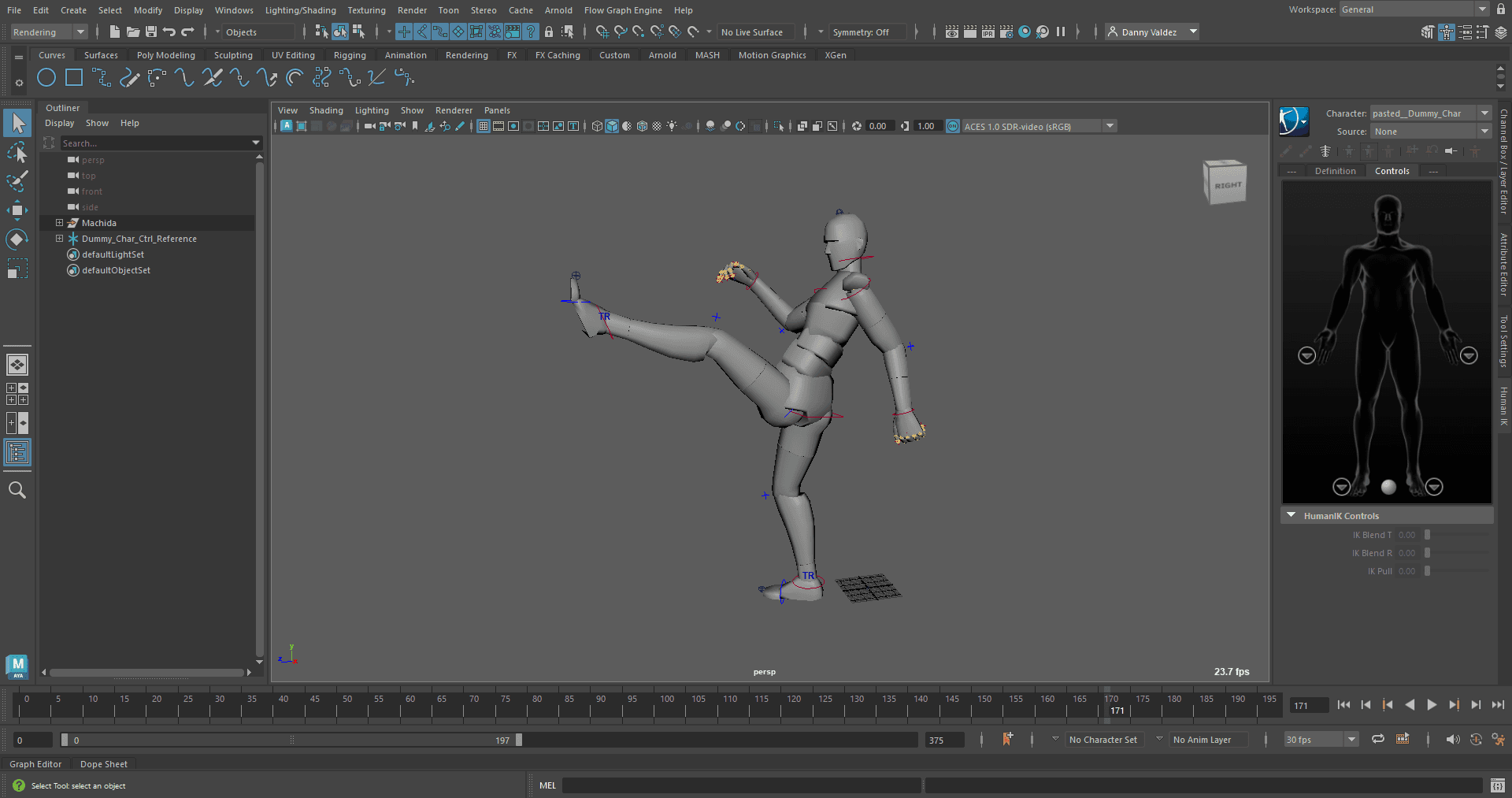Image resolution: width=1512 pixels, height=798 pixels.
Task: Switch to the Rigging shelf tab
Action: (350, 55)
